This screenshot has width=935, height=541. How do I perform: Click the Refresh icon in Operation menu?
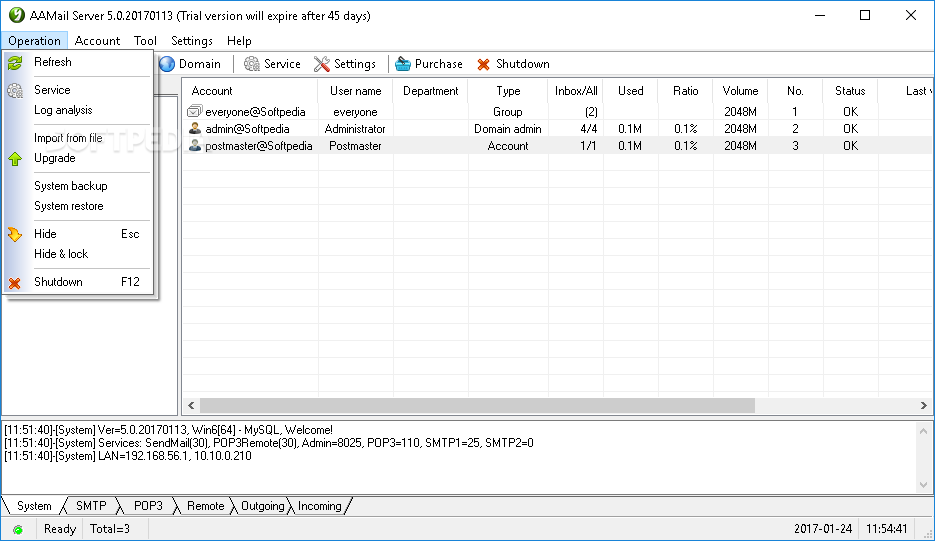(15, 62)
